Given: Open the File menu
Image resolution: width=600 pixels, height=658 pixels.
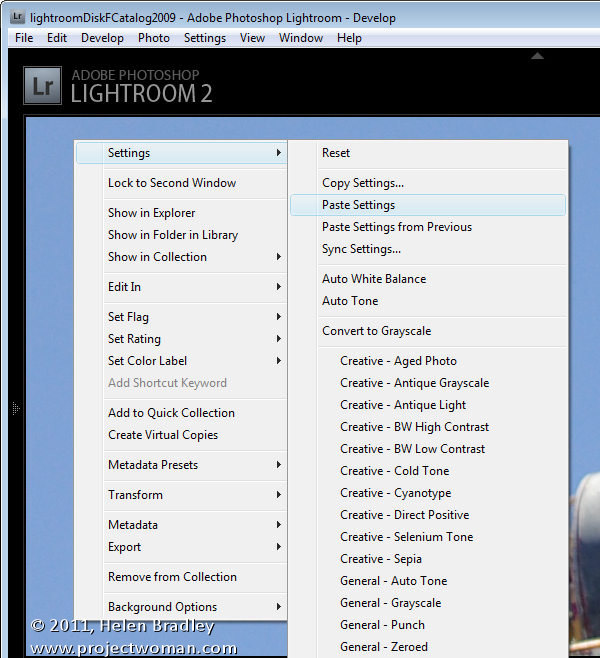Looking at the screenshot, I should tap(24, 38).
